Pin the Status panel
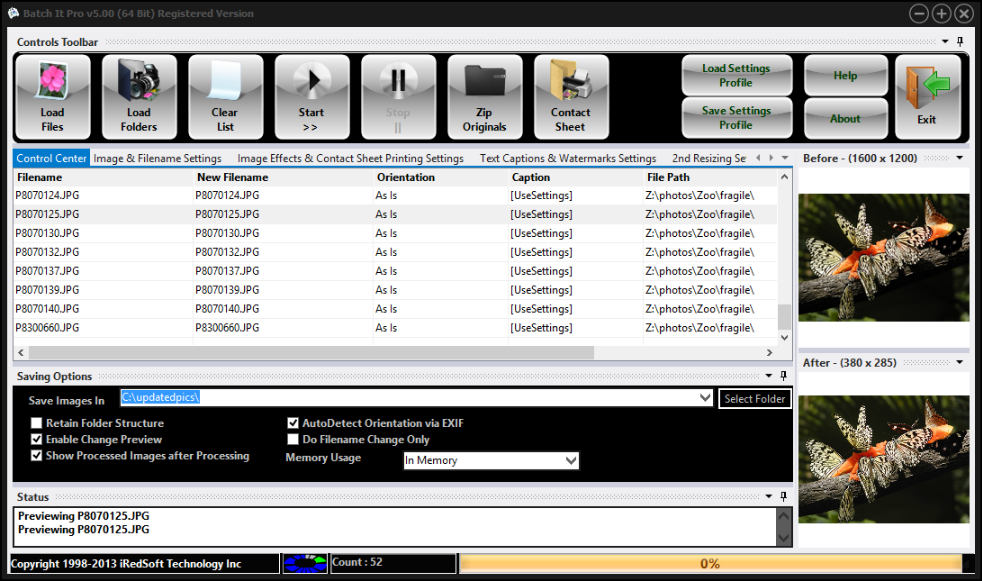Screen dimensions: 982x581 783,496
